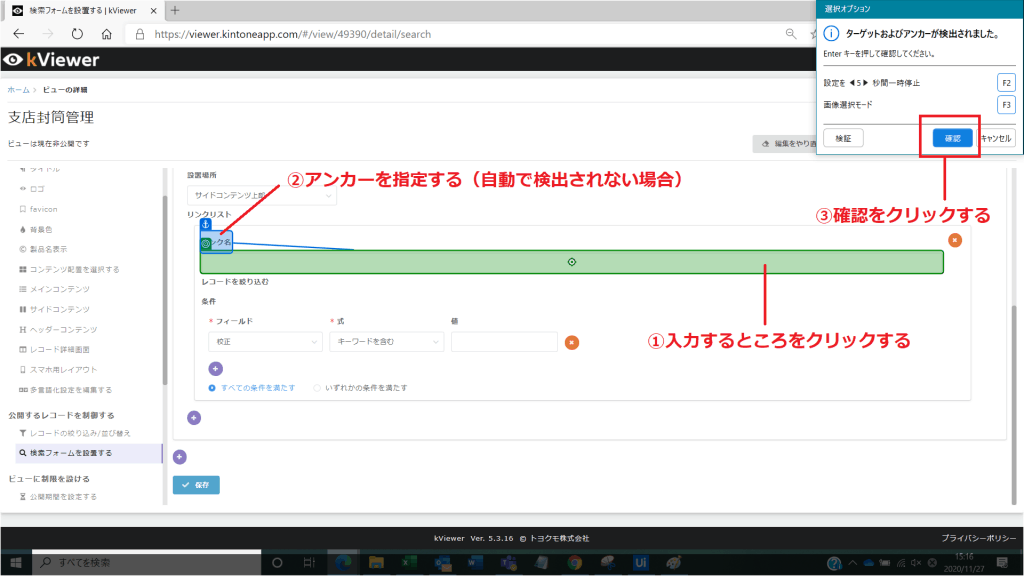Click the キャンセル button in the dialog
Screen dimensions: 1024x576
point(997,138)
